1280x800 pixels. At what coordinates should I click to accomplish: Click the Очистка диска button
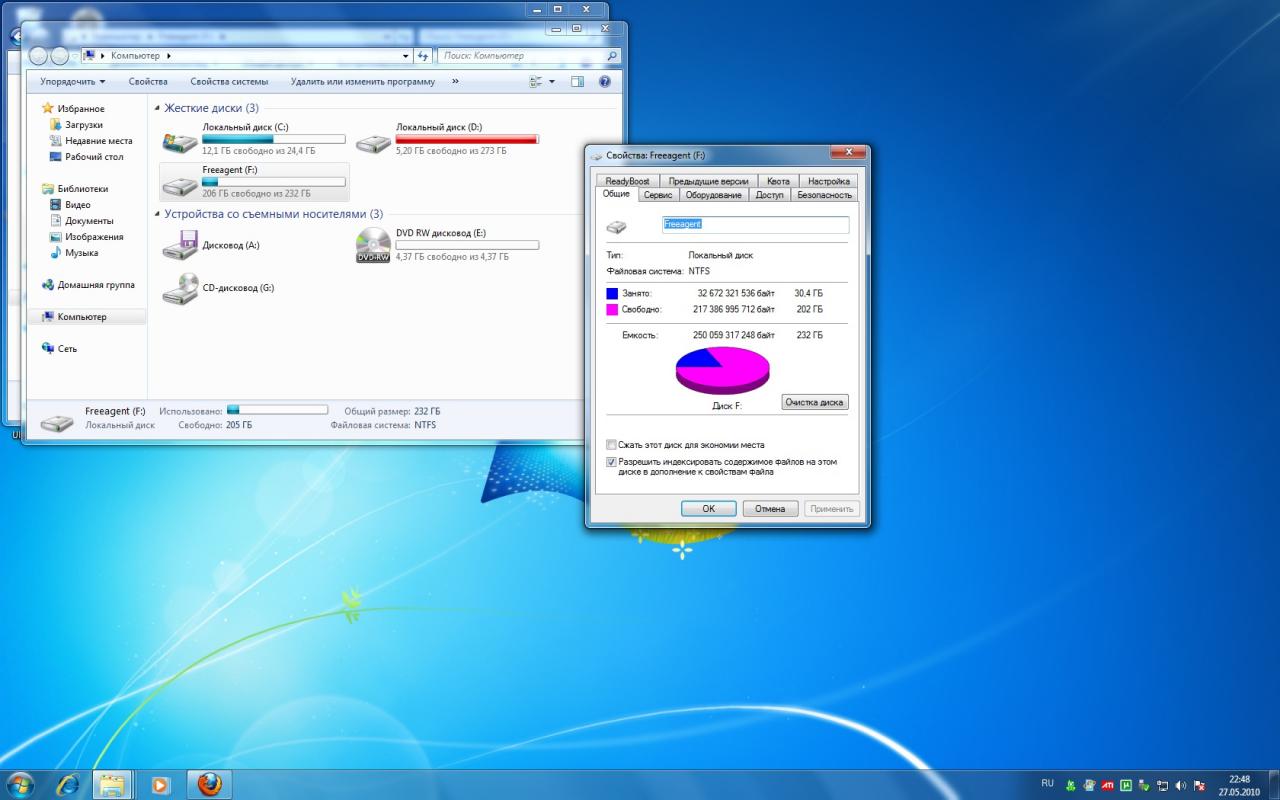pos(815,402)
